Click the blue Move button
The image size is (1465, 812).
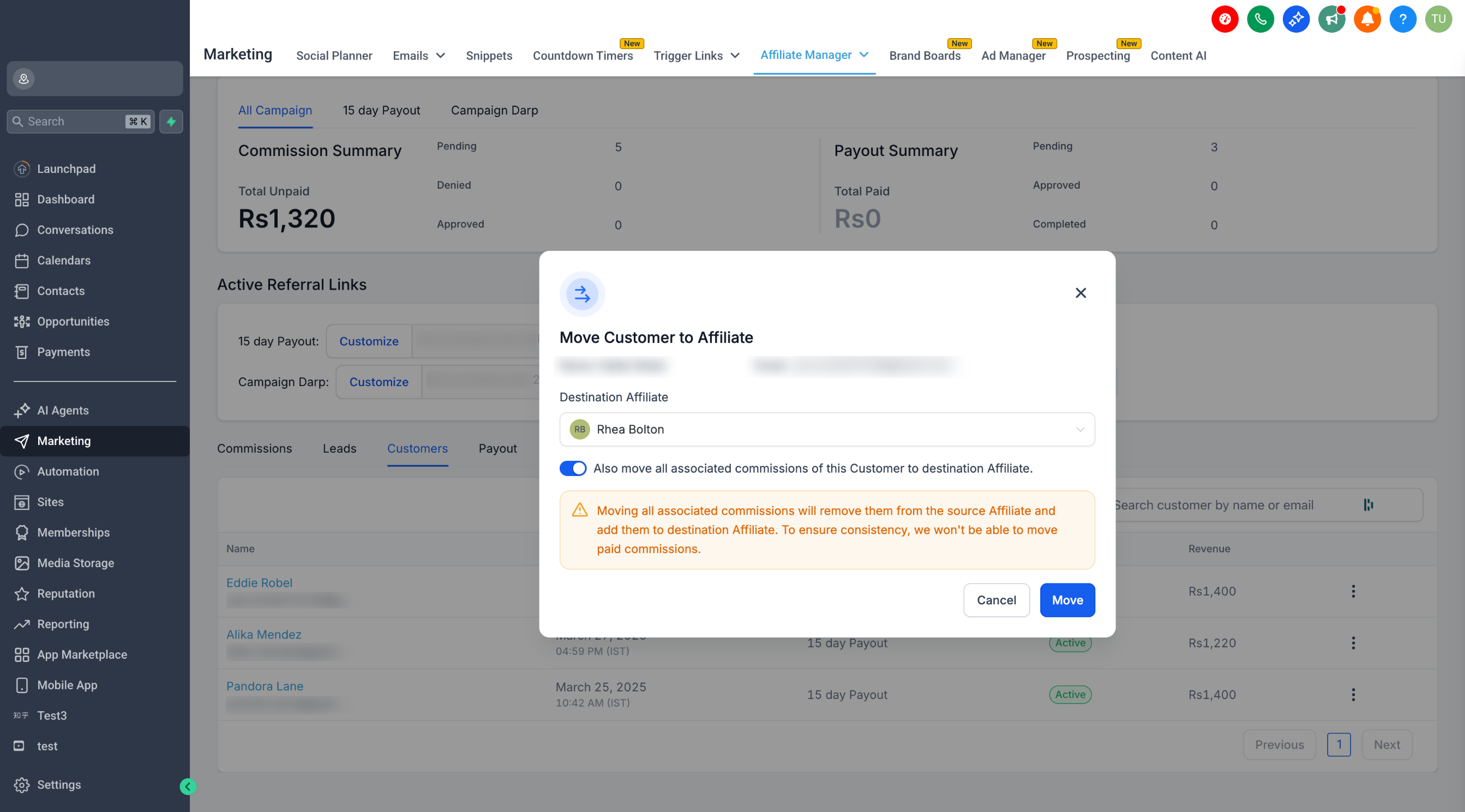[x=1067, y=600]
